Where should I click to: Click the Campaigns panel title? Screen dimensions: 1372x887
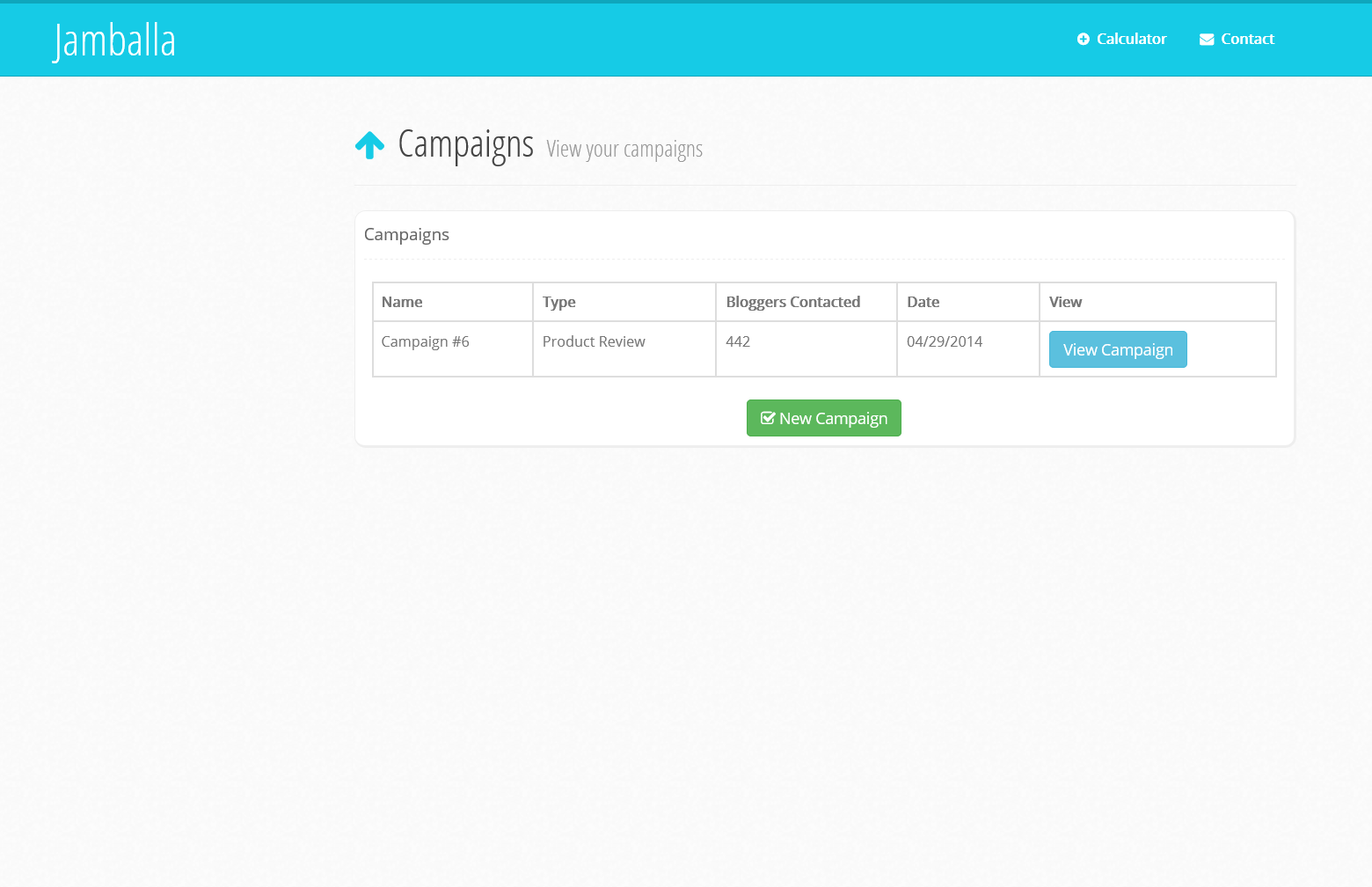pyautogui.click(x=406, y=234)
